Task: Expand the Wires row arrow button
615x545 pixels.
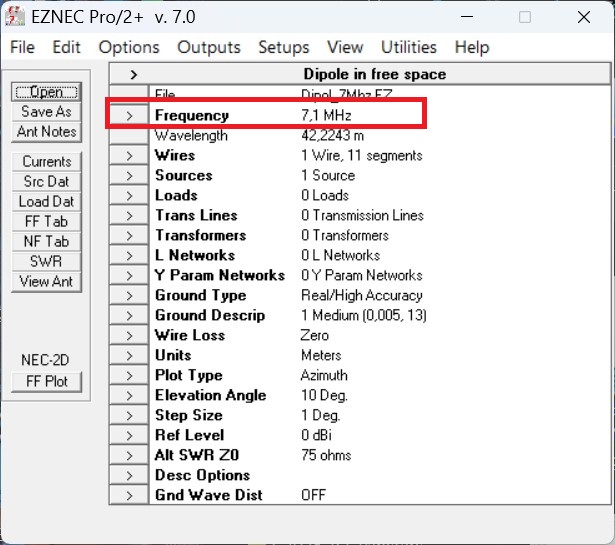Action: click(x=129, y=155)
